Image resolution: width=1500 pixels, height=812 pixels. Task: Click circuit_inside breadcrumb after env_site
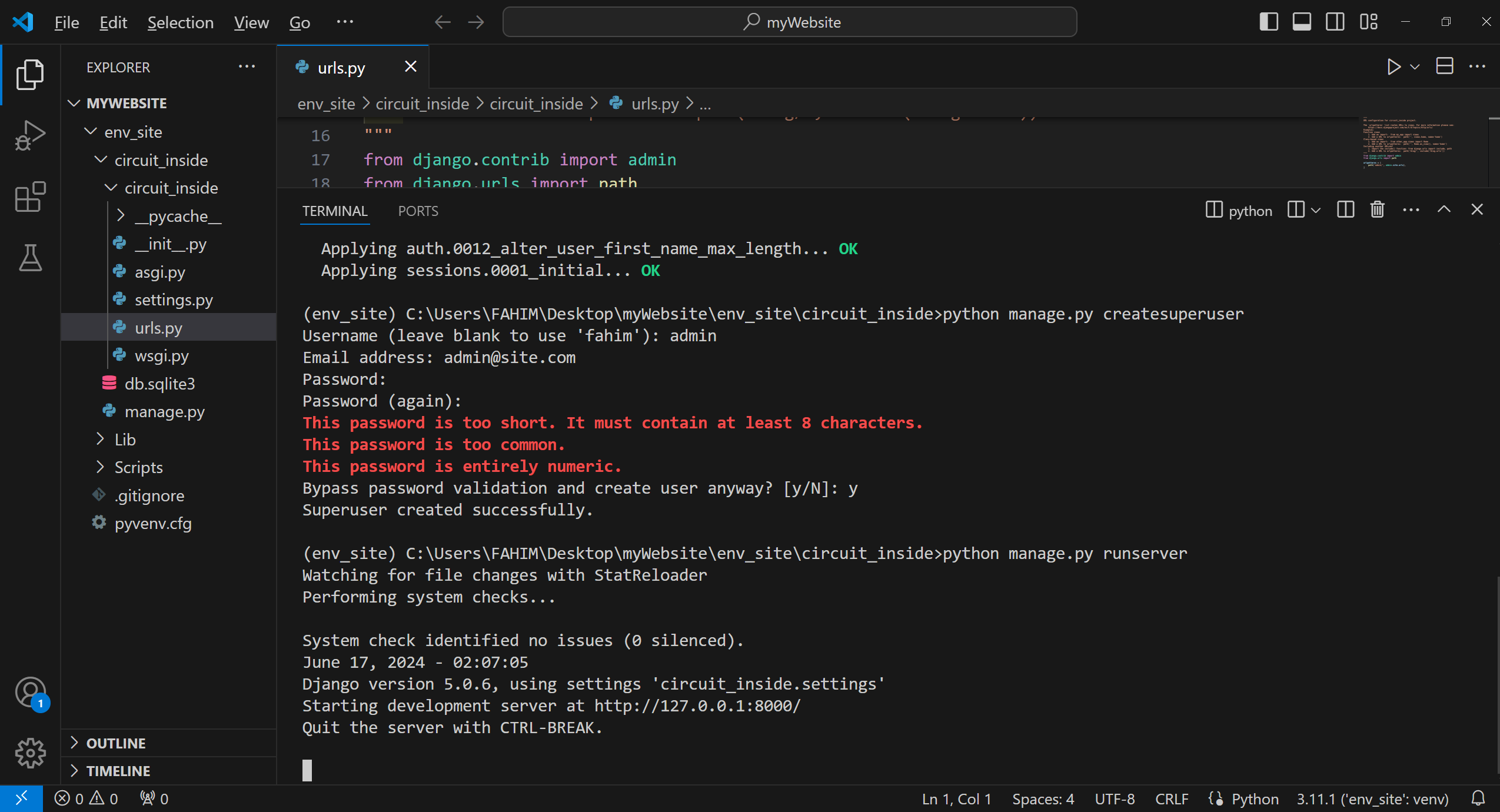(x=422, y=104)
